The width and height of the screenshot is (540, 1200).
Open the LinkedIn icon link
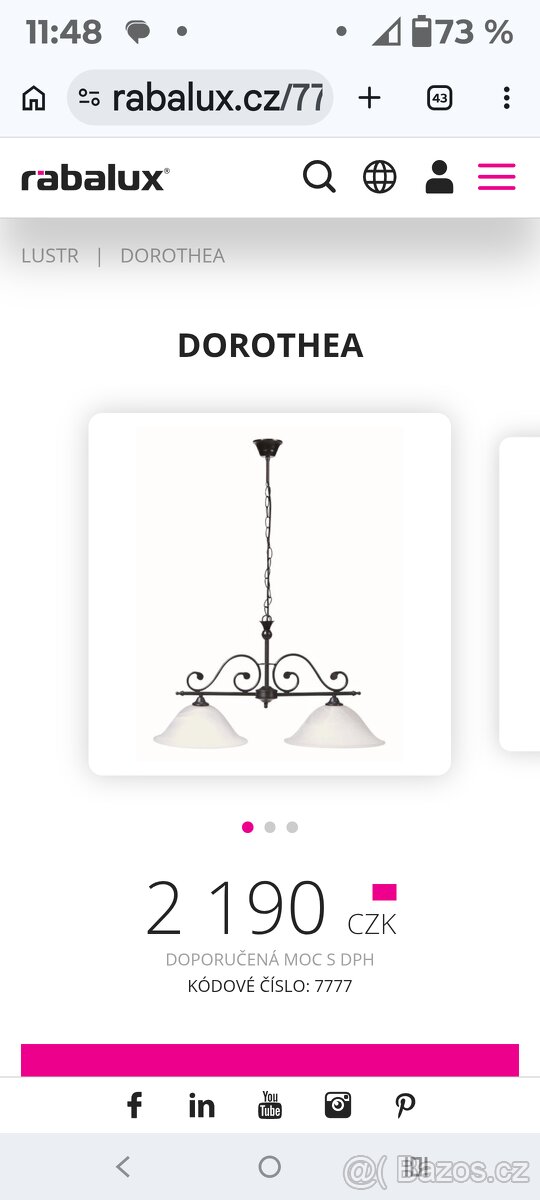(202, 1105)
